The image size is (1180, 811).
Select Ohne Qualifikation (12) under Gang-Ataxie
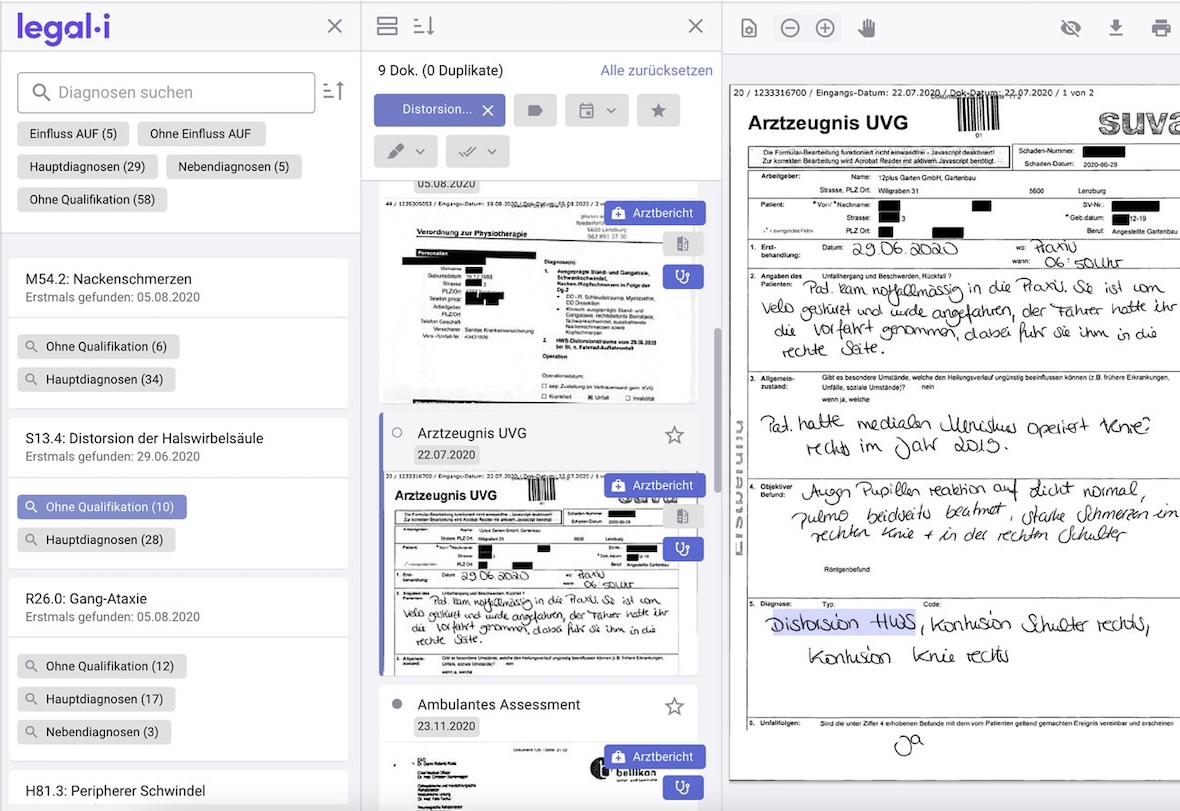[102, 667]
